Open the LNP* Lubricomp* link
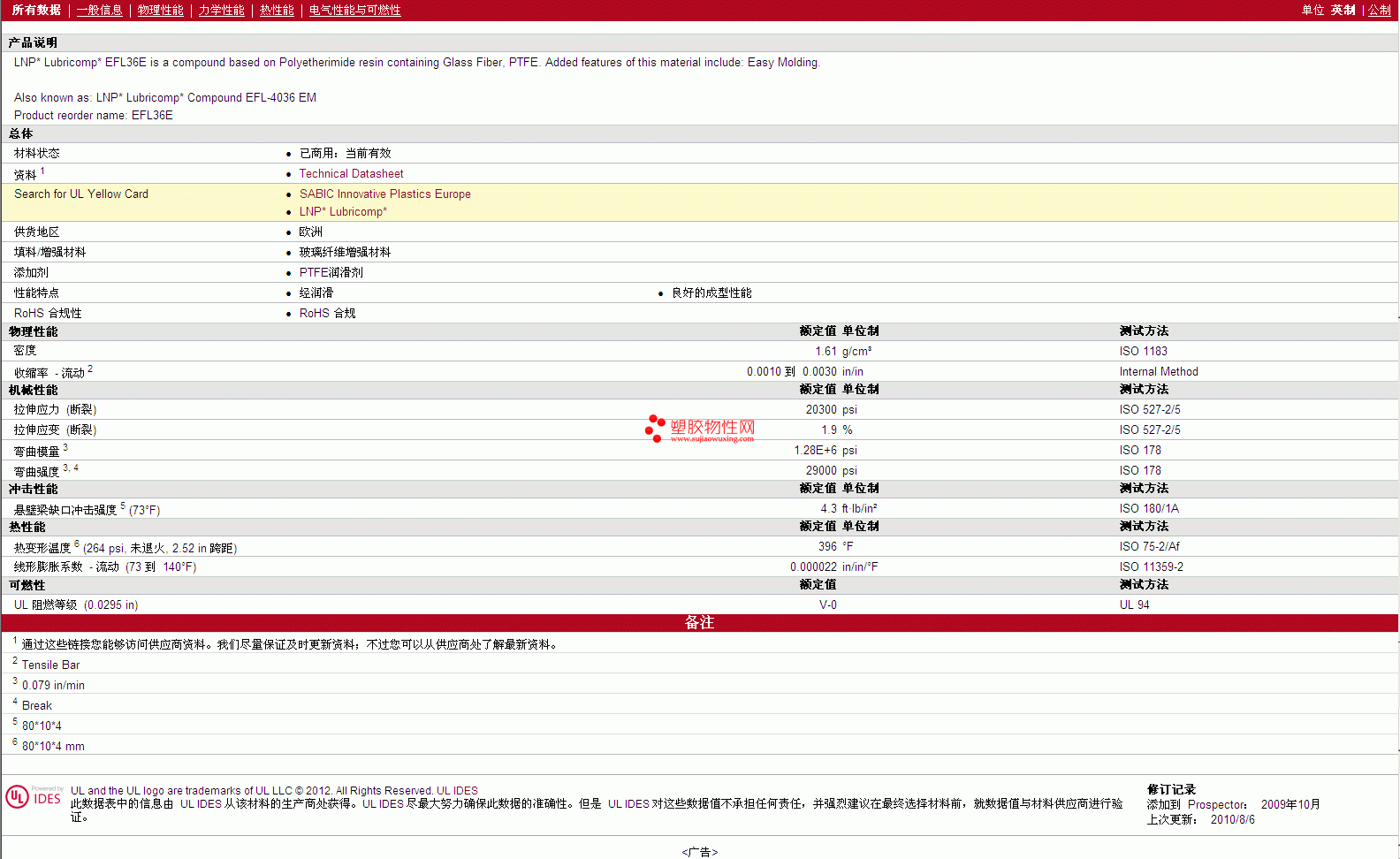 pos(343,212)
